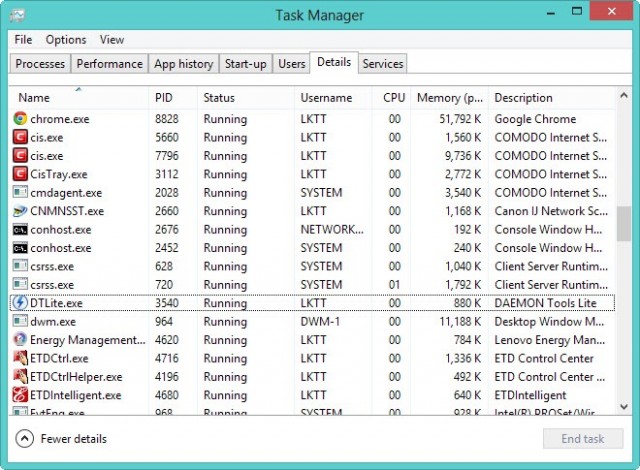The height and width of the screenshot is (470, 640).
Task: Open the File menu
Action: [x=23, y=40]
